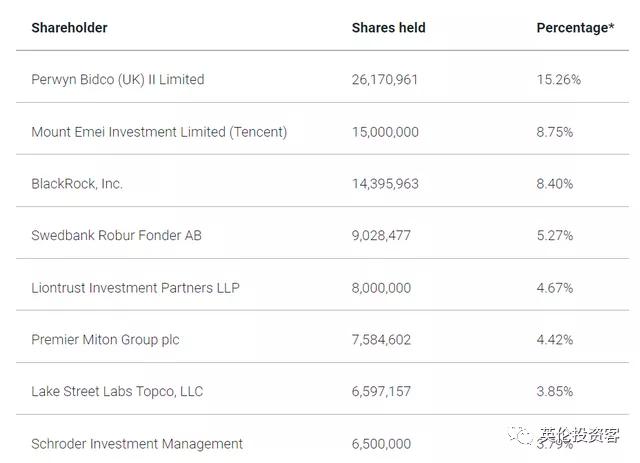The width and height of the screenshot is (640, 463).
Task: Click the Percentage* column header
Action: (575, 28)
